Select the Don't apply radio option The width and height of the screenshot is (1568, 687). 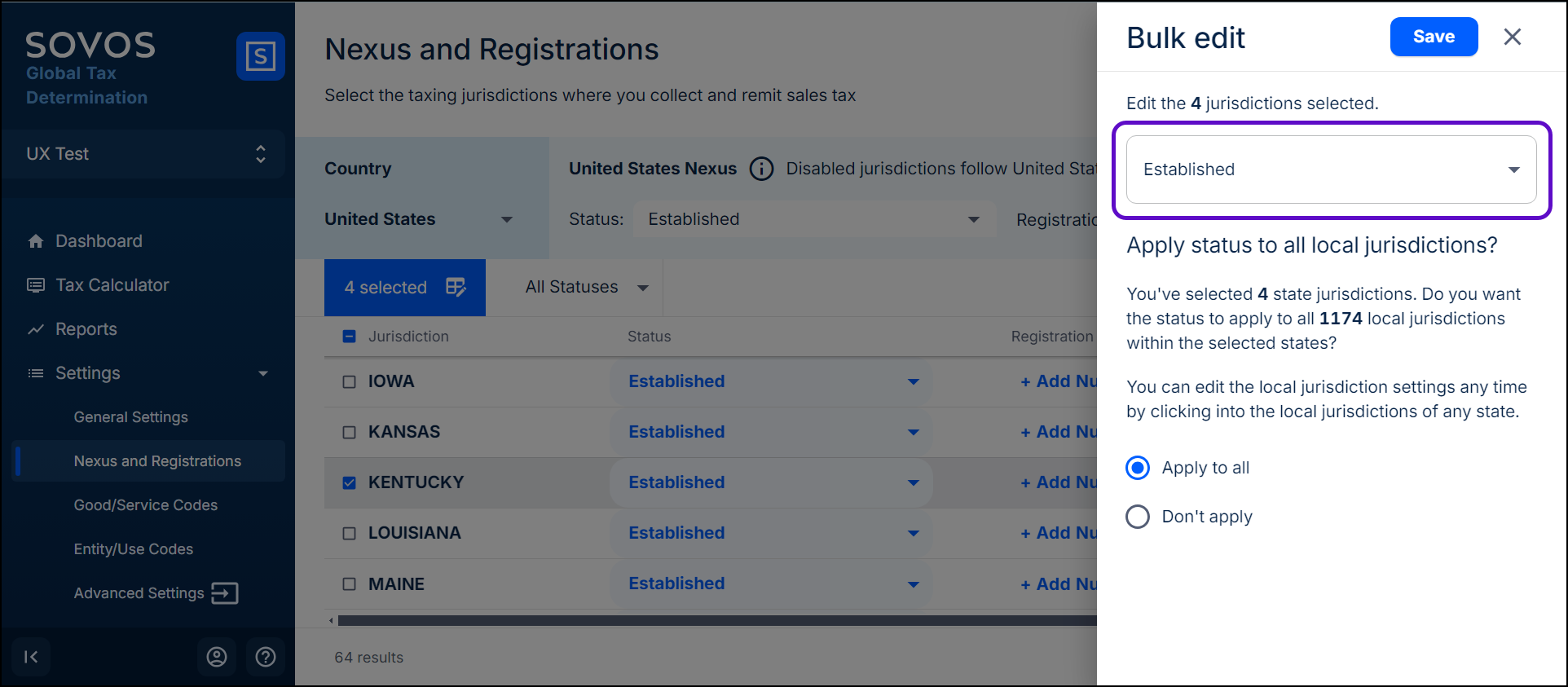pos(1138,517)
